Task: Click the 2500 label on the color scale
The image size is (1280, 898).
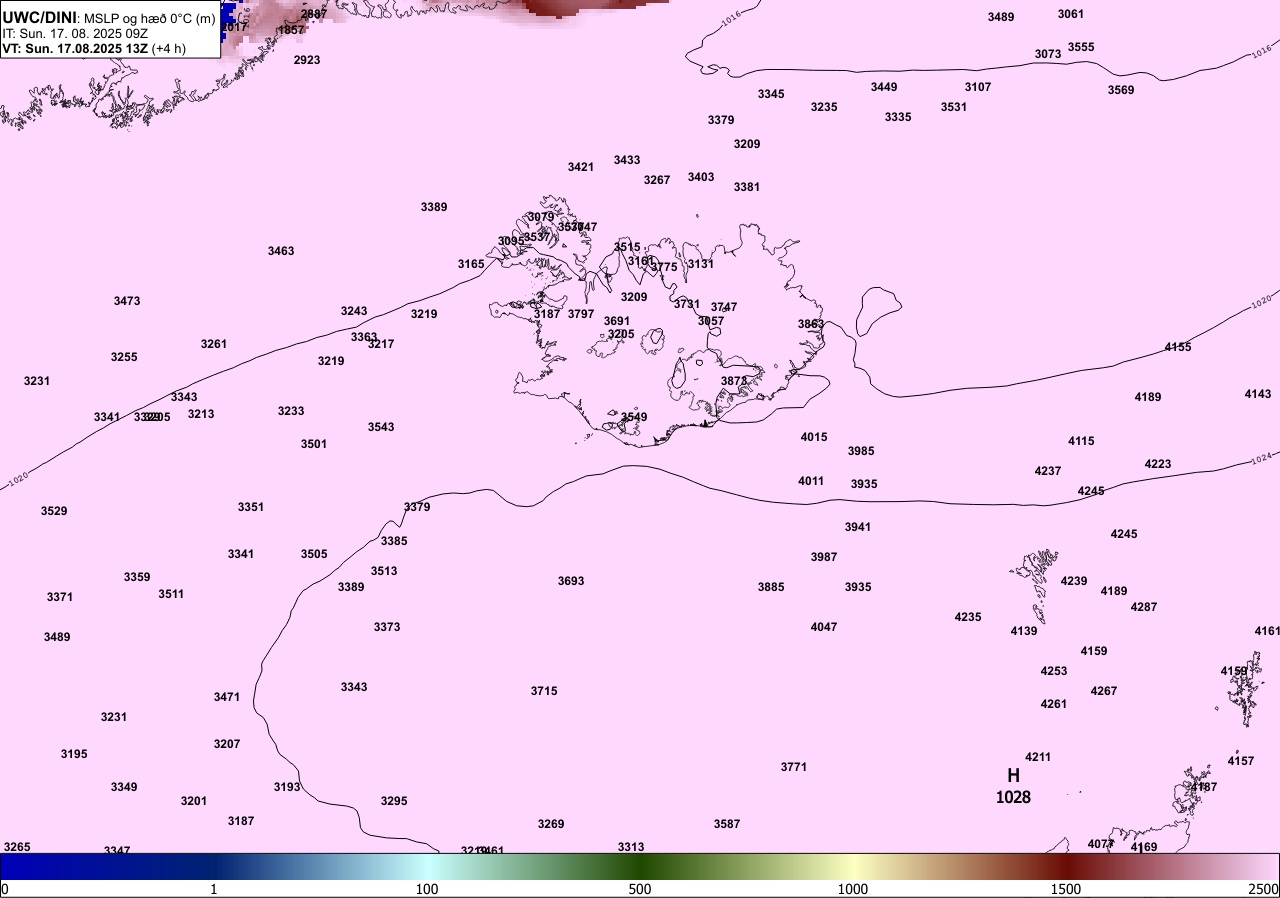Action: point(1264,889)
